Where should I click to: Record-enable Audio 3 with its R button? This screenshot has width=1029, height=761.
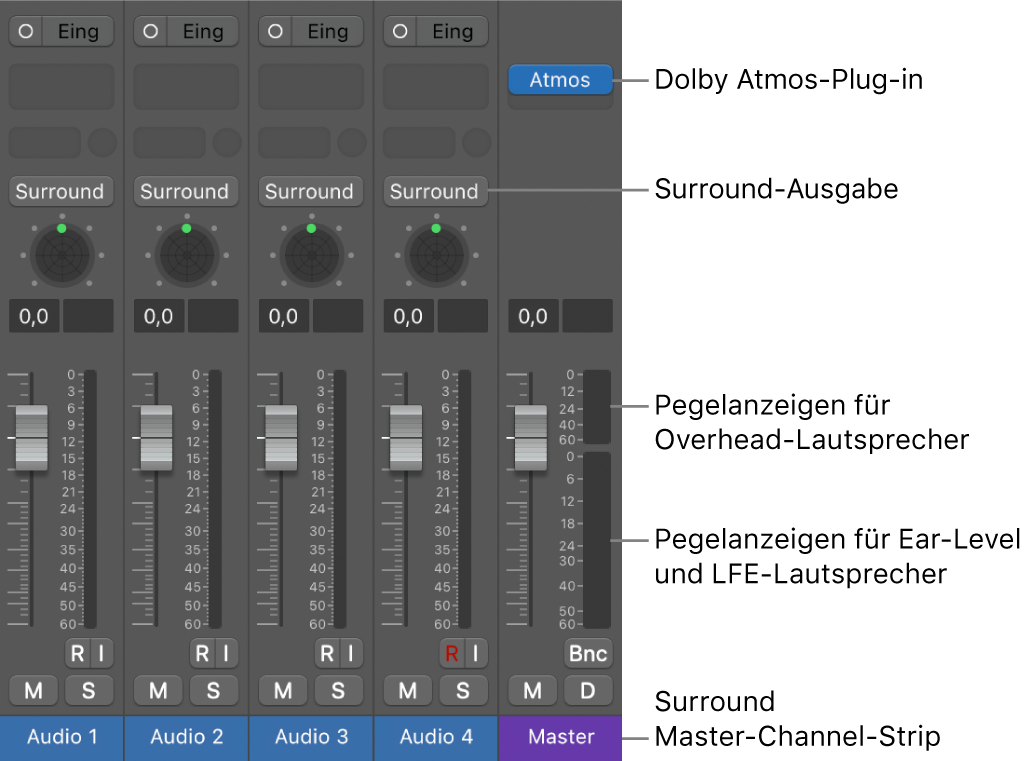tap(325, 653)
